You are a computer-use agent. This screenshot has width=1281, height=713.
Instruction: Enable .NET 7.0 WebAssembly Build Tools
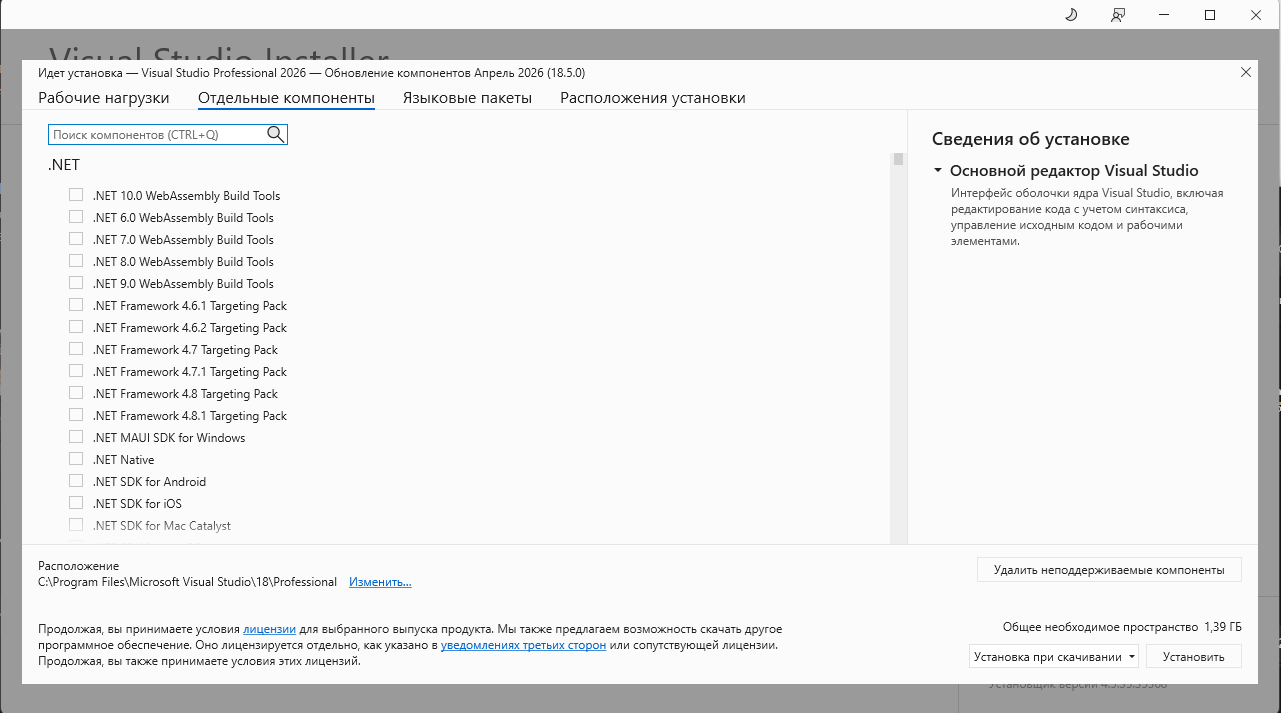tap(76, 239)
